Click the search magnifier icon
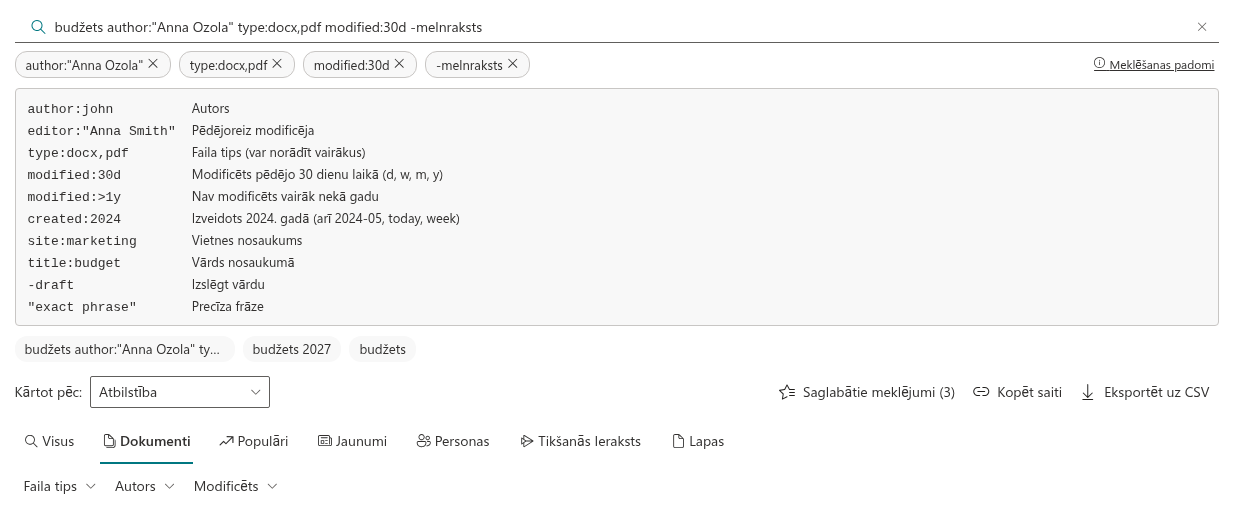This screenshot has height=510, width=1235. (x=38, y=27)
